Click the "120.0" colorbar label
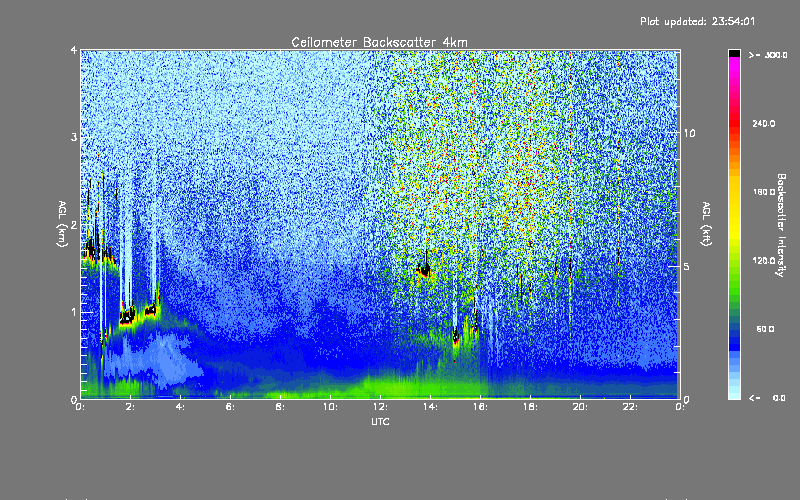 (x=764, y=261)
